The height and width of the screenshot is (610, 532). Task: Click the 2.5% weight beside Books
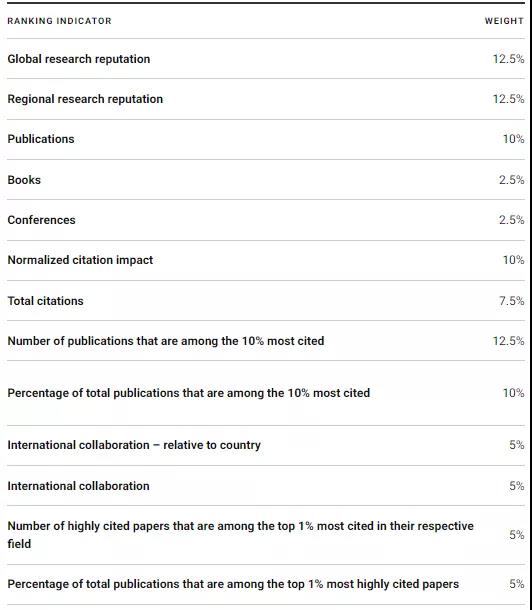(x=511, y=180)
